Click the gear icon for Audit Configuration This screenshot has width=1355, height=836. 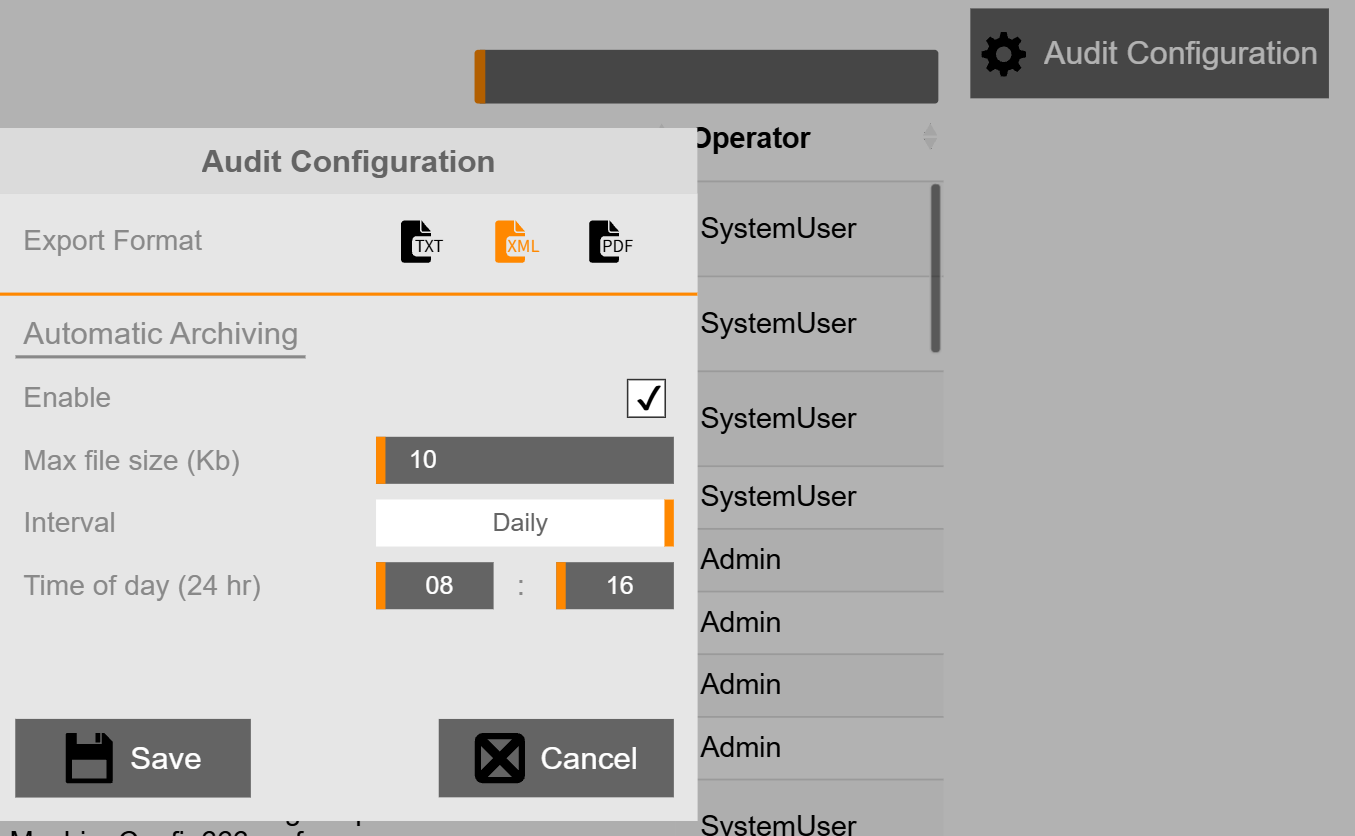click(1003, 54)
